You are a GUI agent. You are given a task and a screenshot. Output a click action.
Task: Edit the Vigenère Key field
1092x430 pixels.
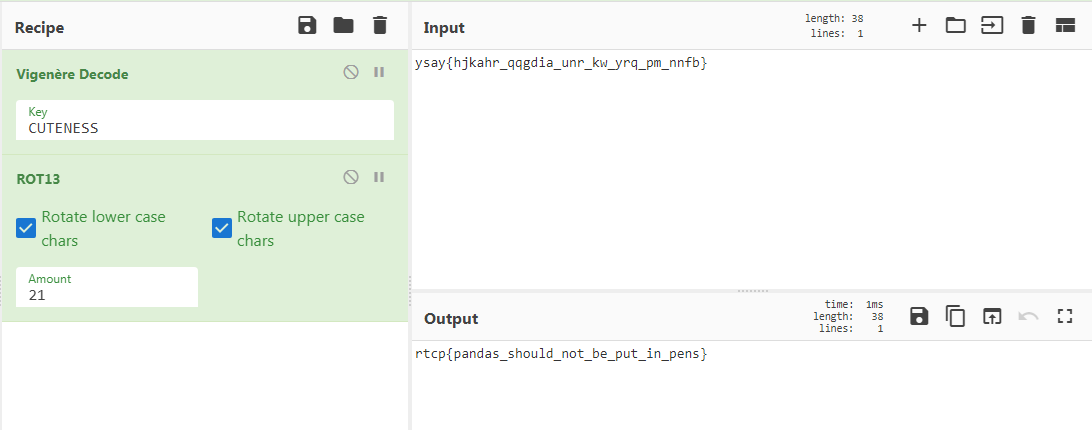coord(205,120)
